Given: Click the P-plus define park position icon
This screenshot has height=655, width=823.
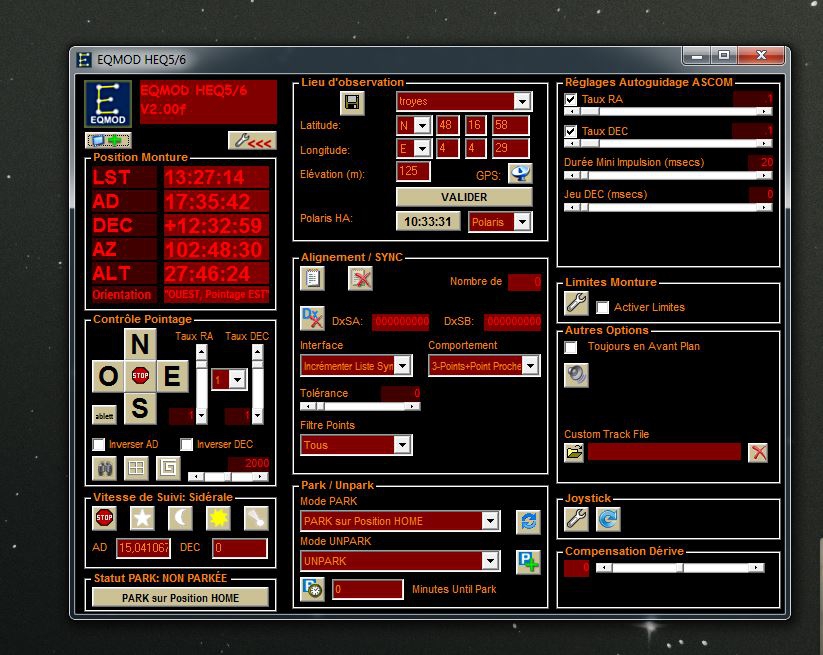Looking at the screenshot, I should click(528, 562).
